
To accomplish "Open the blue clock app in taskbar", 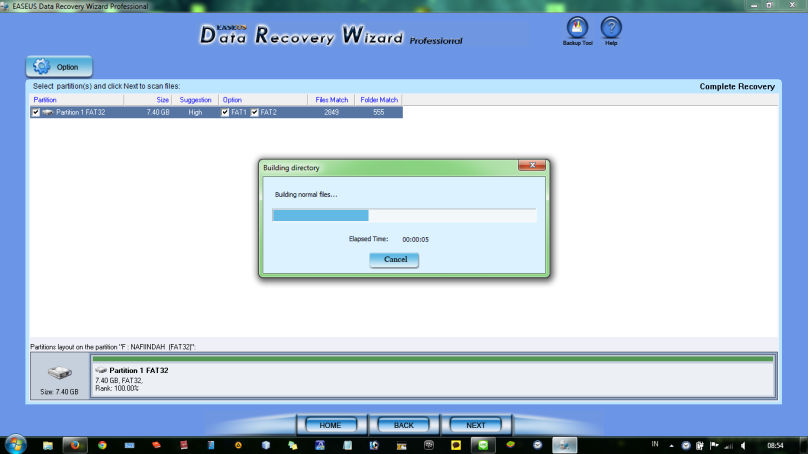I will pos(537,445).
